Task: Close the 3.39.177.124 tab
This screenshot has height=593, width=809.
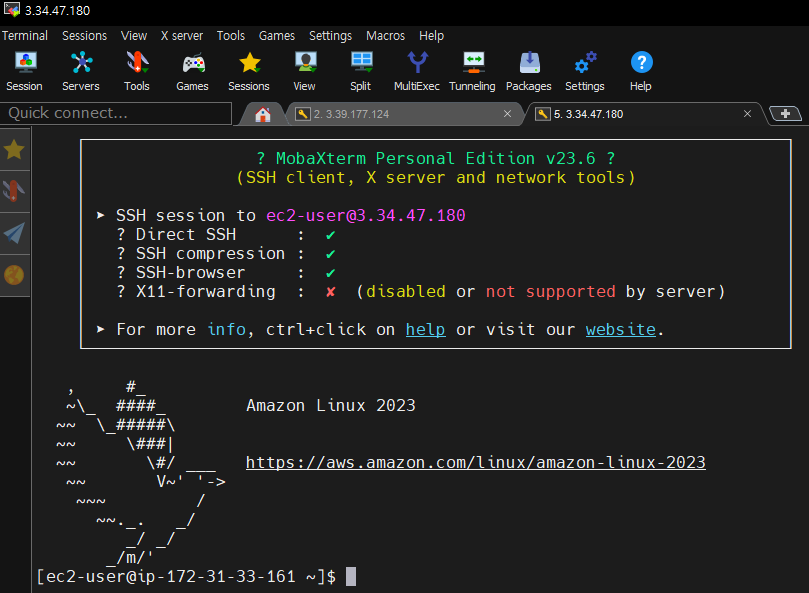Action: pos(507,114)
